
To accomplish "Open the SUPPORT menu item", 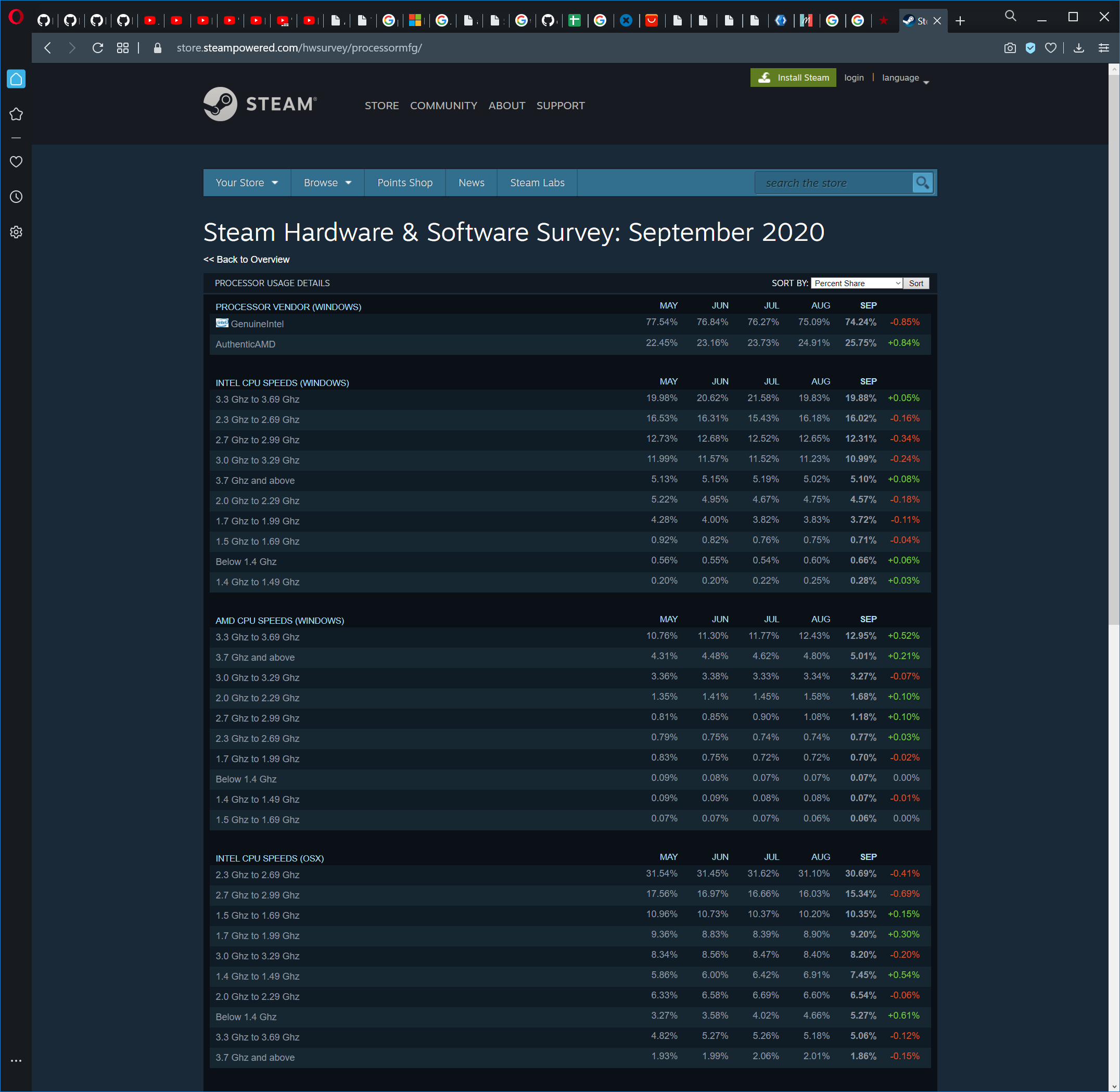I will (561, 106).
